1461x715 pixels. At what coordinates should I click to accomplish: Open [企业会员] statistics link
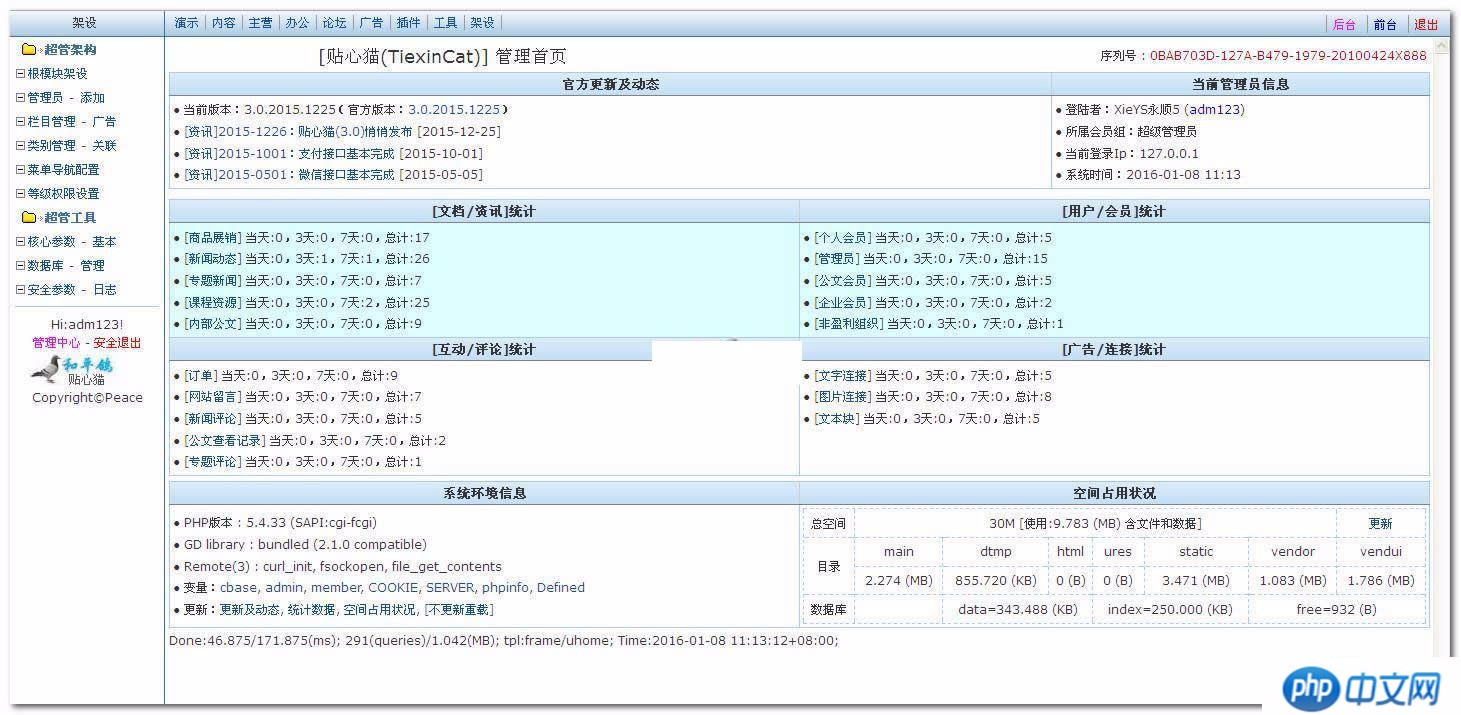[x=843, y=302]
